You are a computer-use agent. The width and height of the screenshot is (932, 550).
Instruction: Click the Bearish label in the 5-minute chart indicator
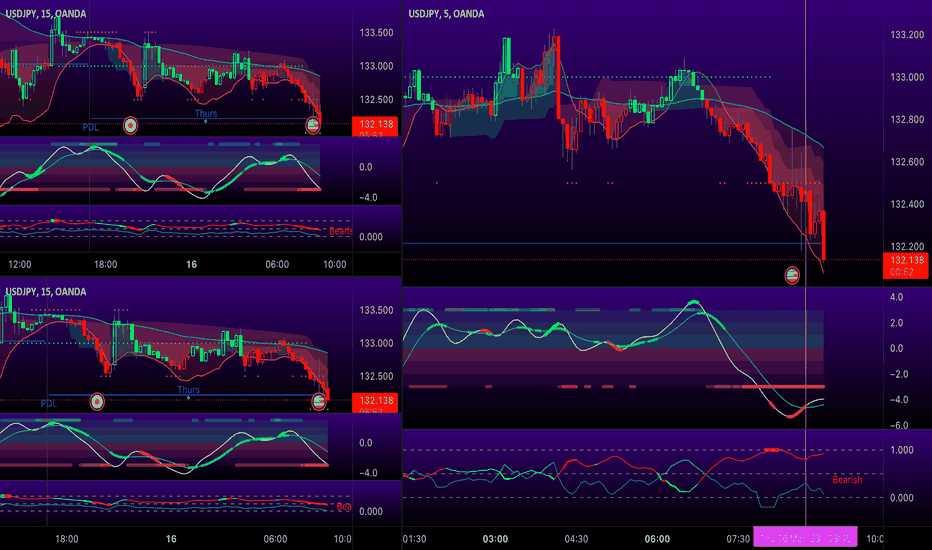(x=847, y=480)
